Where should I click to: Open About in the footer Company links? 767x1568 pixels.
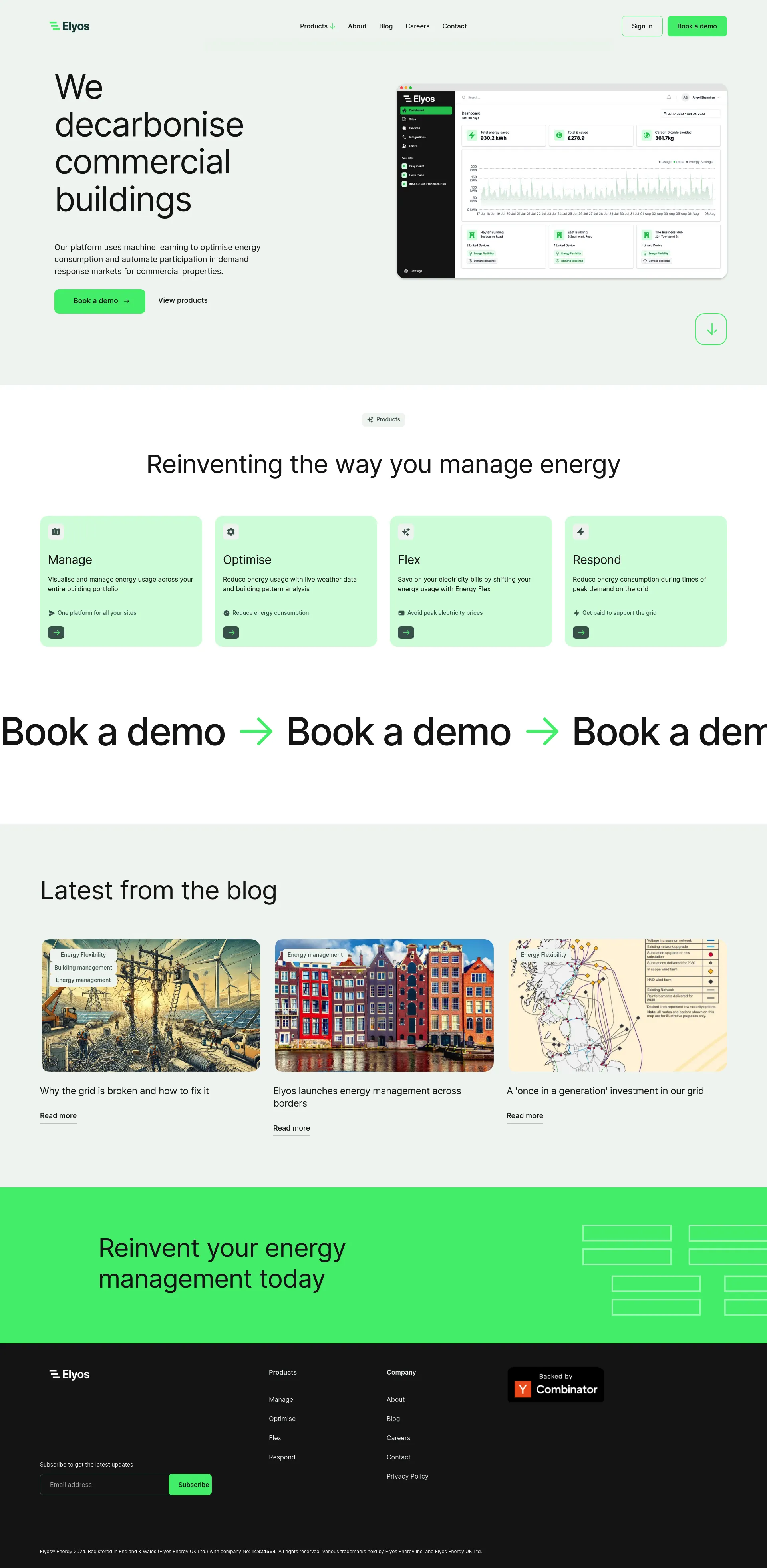(x=395, y=1399)
